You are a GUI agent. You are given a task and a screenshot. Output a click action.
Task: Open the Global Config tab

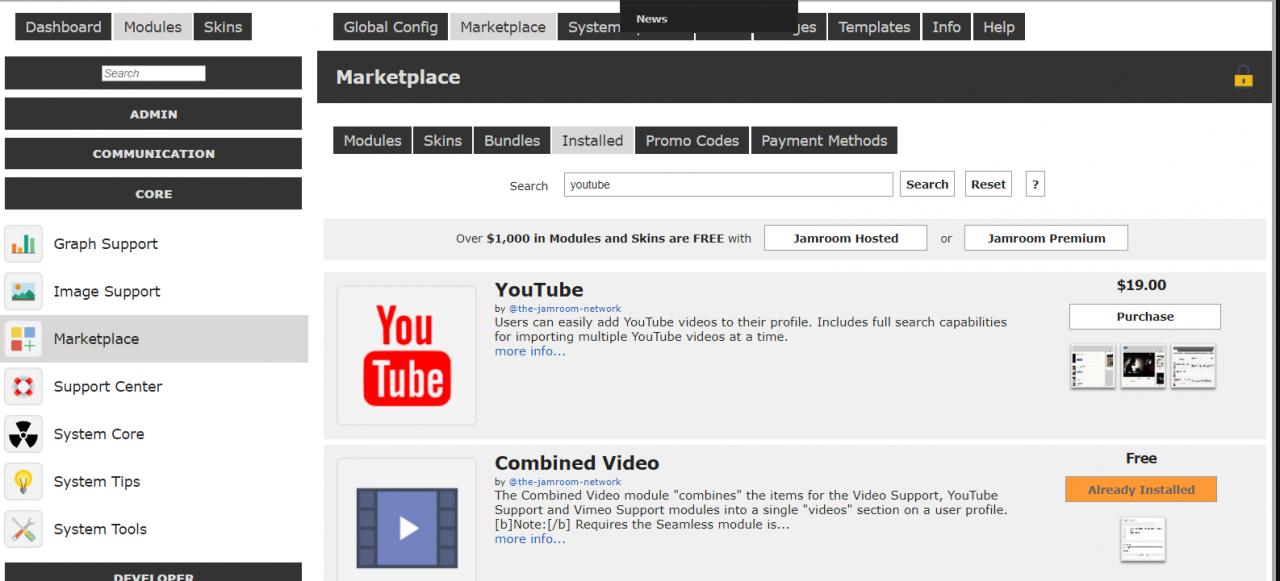(390, 27)
